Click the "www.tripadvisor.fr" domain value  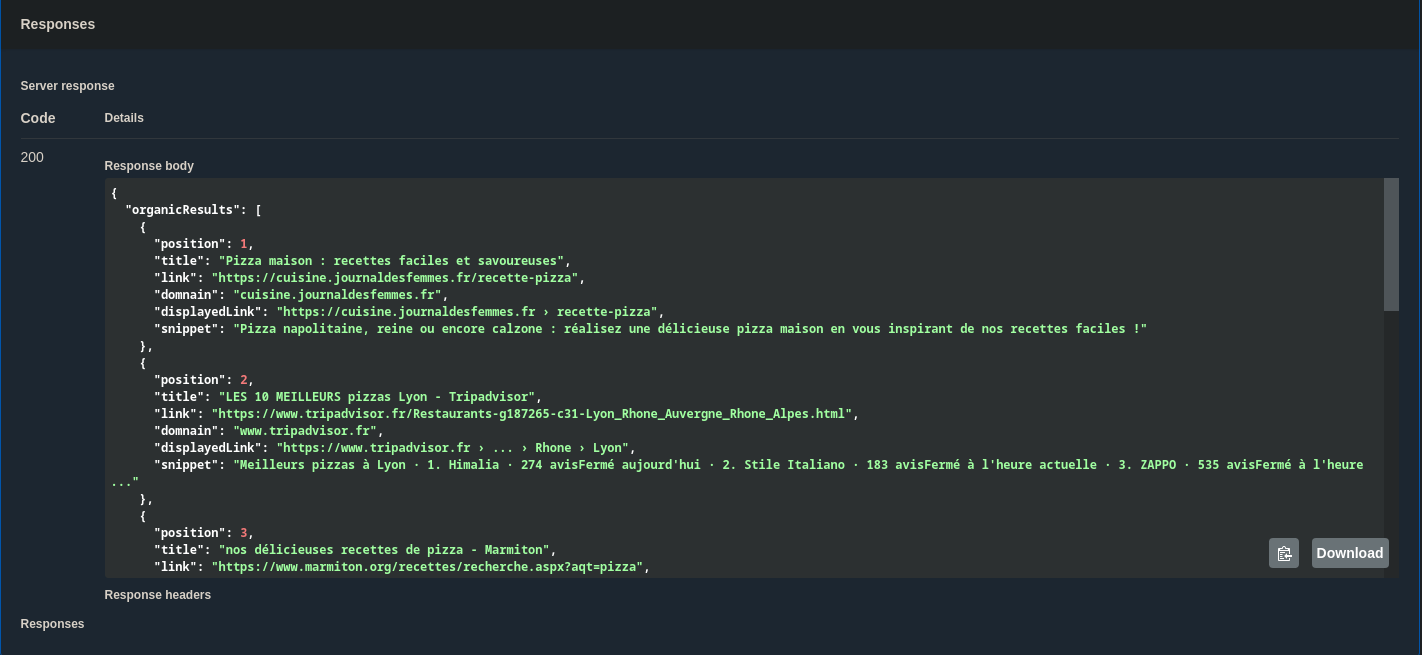pos(308,430)
